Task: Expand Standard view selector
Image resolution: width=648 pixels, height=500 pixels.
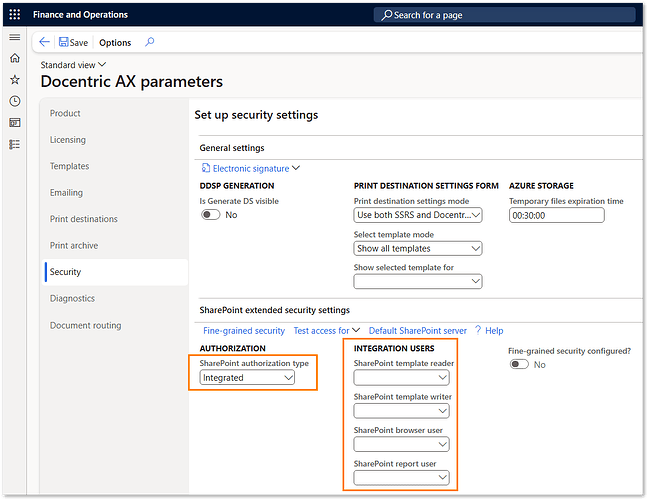Action: point(73,65)
